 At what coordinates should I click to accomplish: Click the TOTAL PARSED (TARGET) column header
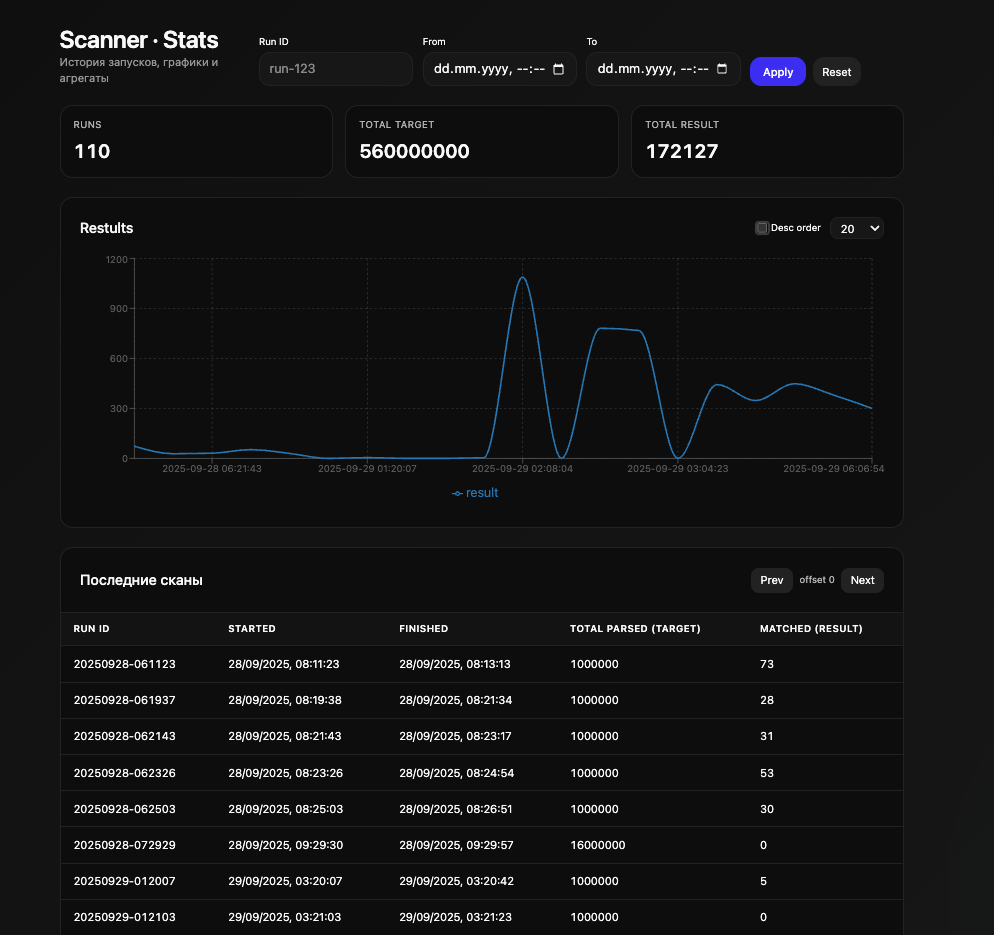pos(635,628)
